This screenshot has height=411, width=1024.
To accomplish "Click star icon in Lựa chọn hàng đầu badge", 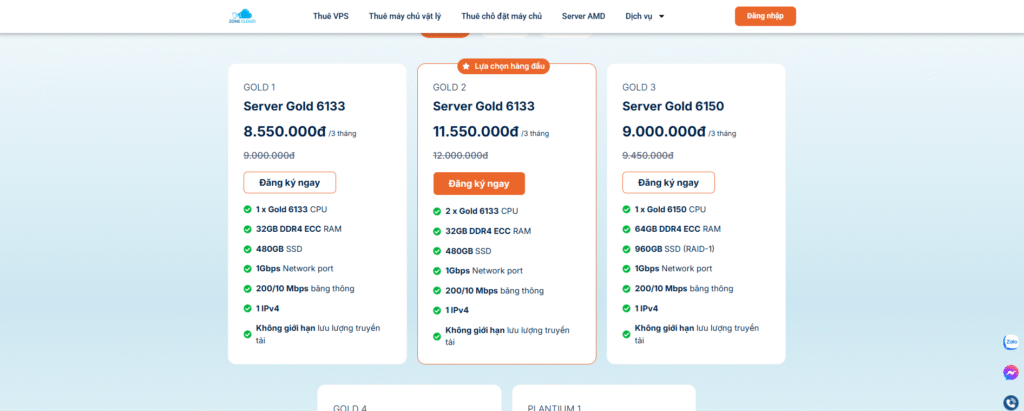I will coord(466,66).
